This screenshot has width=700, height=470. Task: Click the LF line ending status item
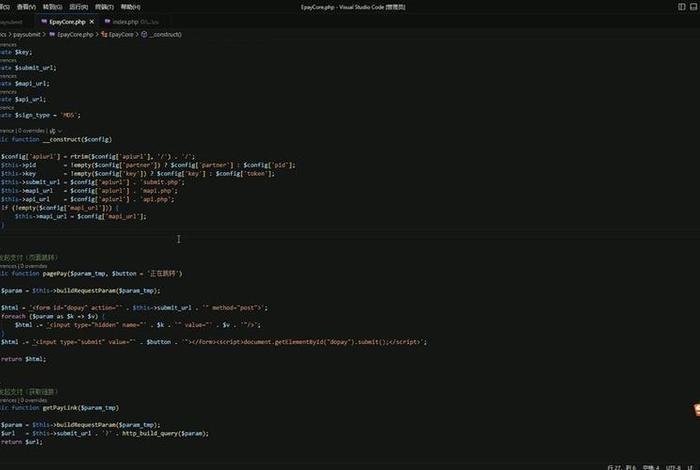click(x=690, y=467)
